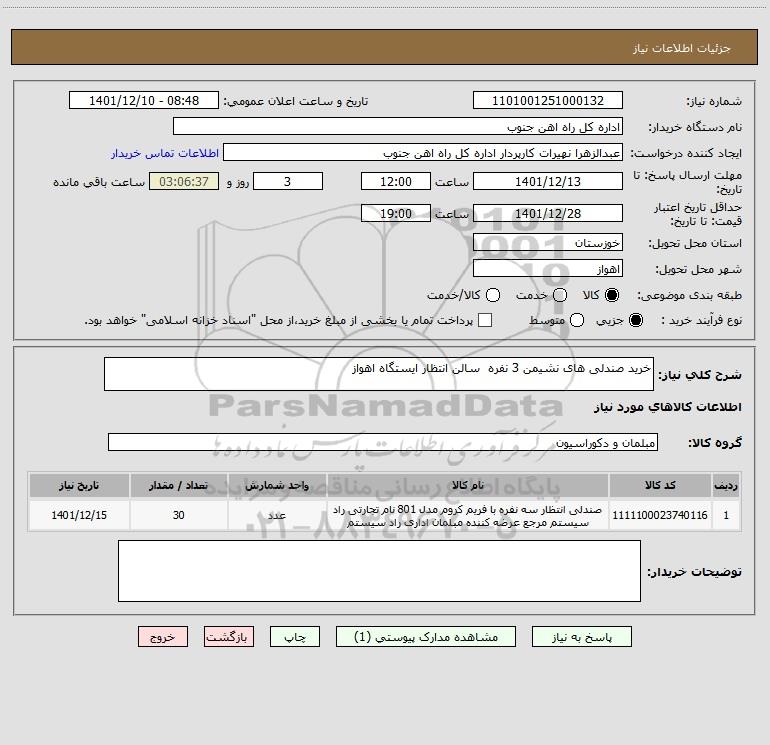Click the خروج exit button
The width and height of the screenshot is (770, 745).
click(163, 637)
